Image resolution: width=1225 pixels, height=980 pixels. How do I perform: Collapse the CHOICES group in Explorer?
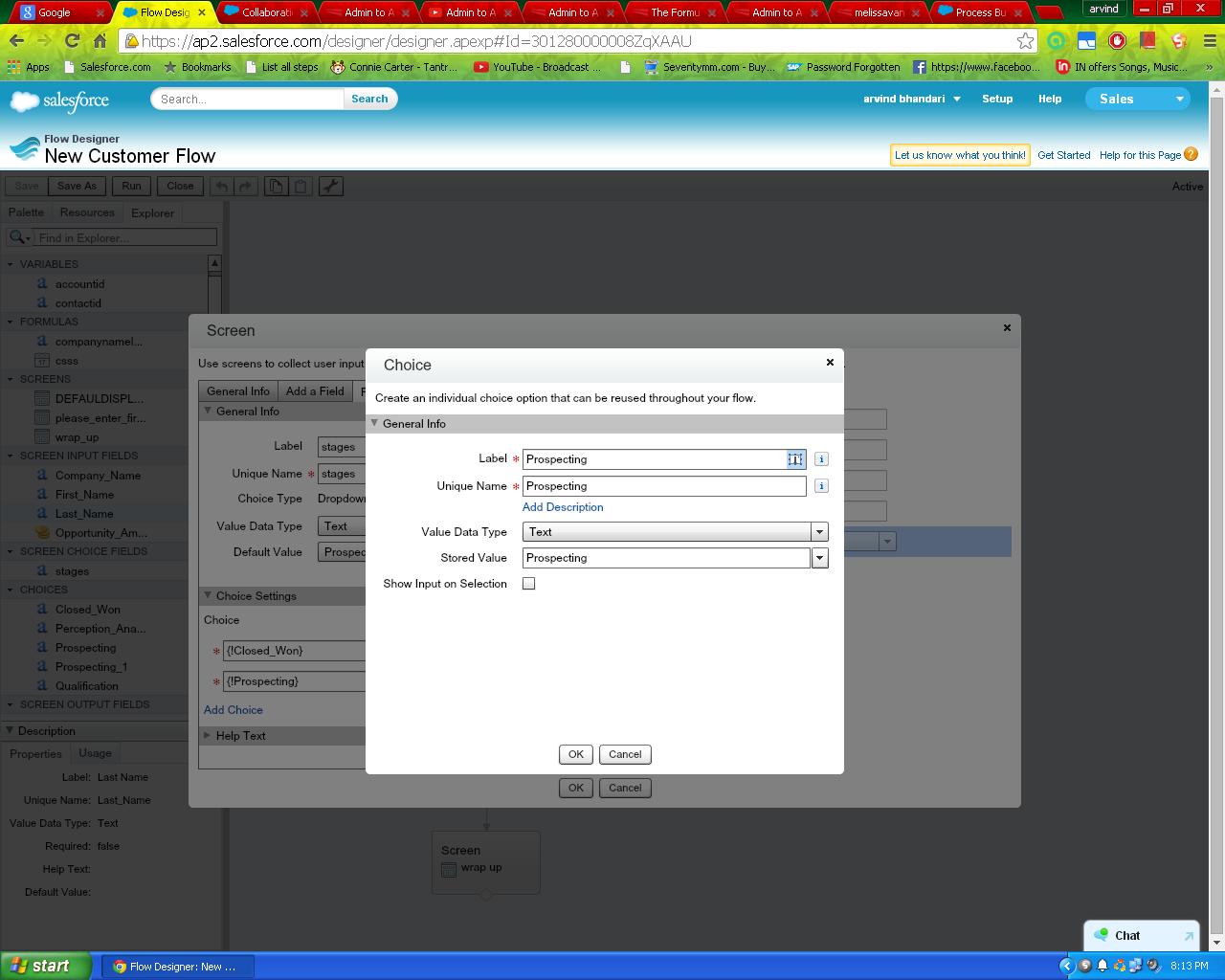[x=11, y=590]
